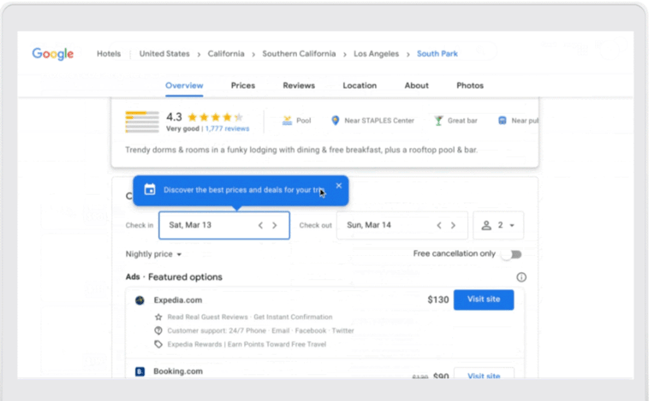Viewport: 650px width, 401px height.
Task: Open the Nightly price dropdown
Action: coord(154,254)
